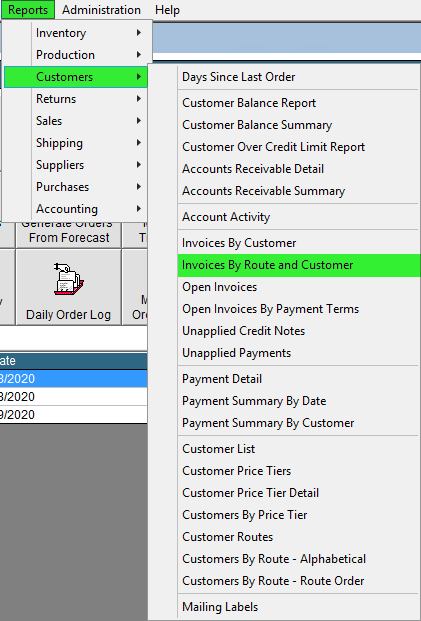Open the Help menu
This screenshot has height=621, width=421.
(167, 10)
